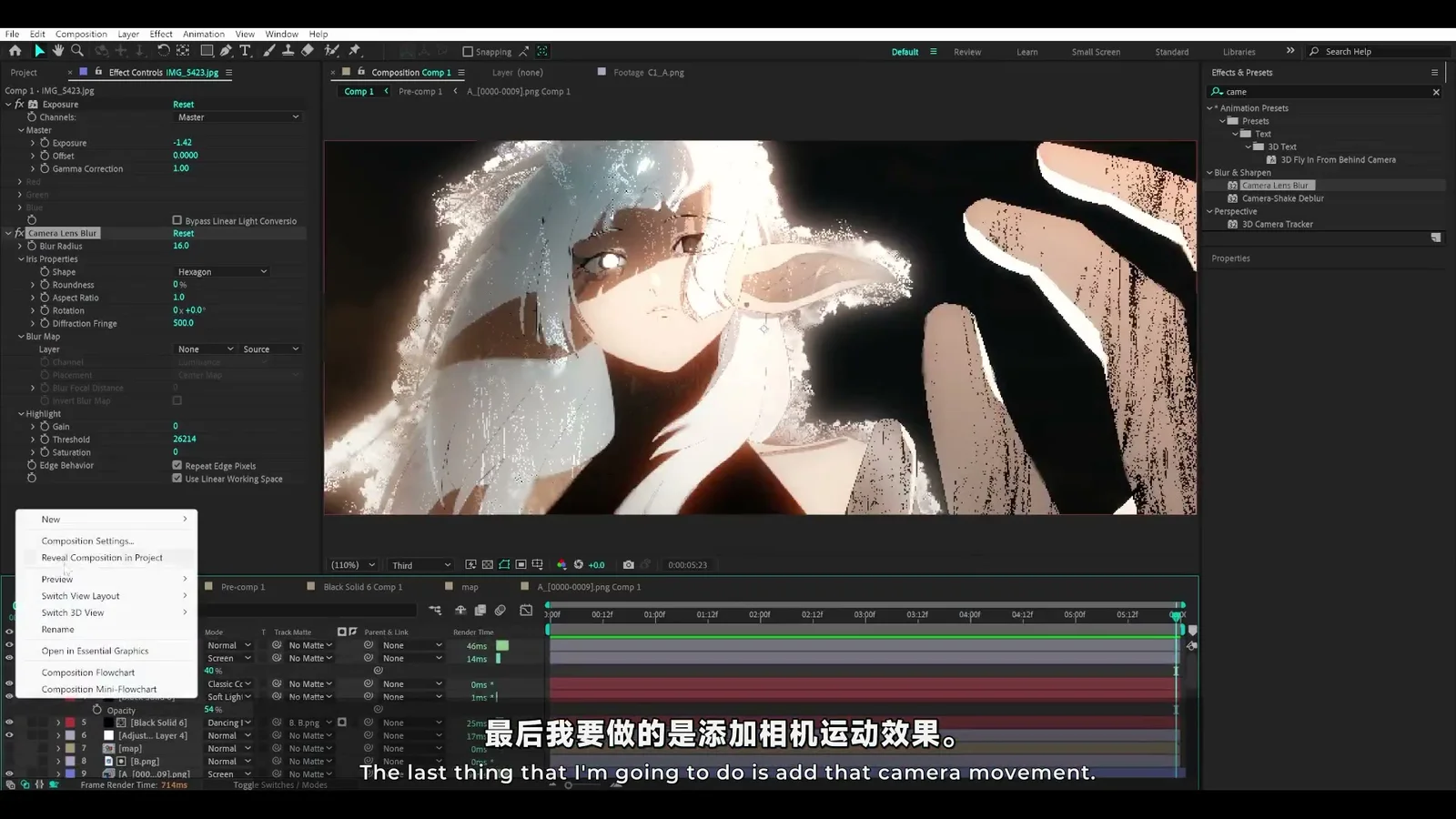
Task: Toggle Bypass Linear Light Conversion checkbox
Action: 177,220
